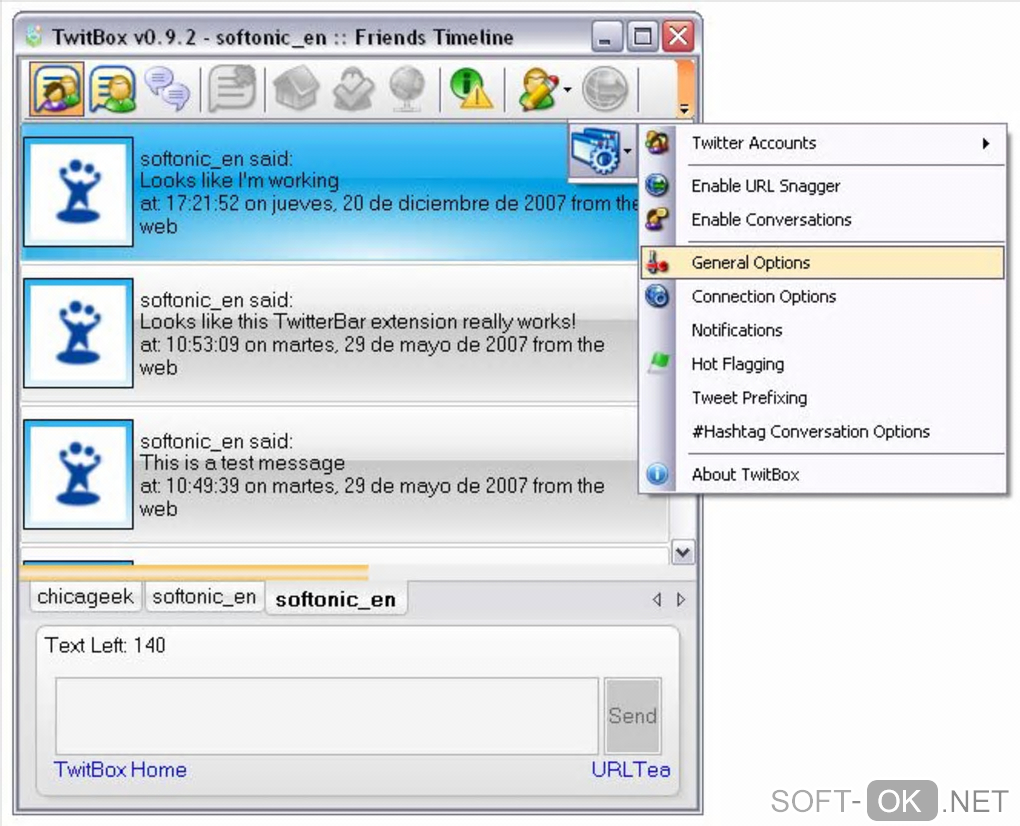
Task: Select the bold active softonic_en tab
Action: pos(336,599)
